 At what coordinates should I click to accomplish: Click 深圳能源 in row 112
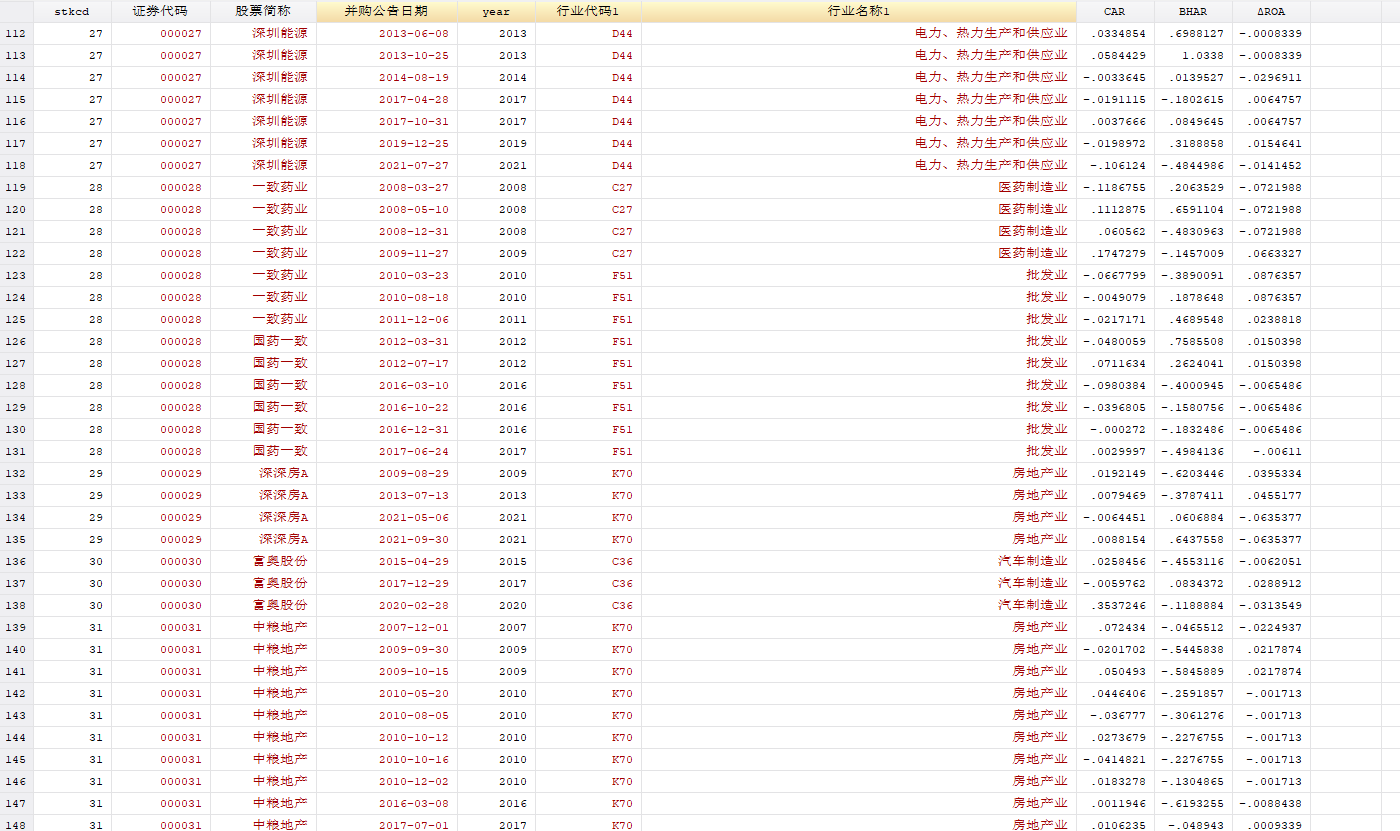click(281, 33)
